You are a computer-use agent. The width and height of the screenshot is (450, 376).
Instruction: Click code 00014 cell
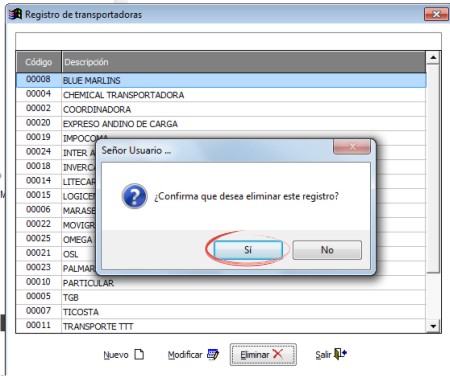pyautogui.click(x=39, y=181)
